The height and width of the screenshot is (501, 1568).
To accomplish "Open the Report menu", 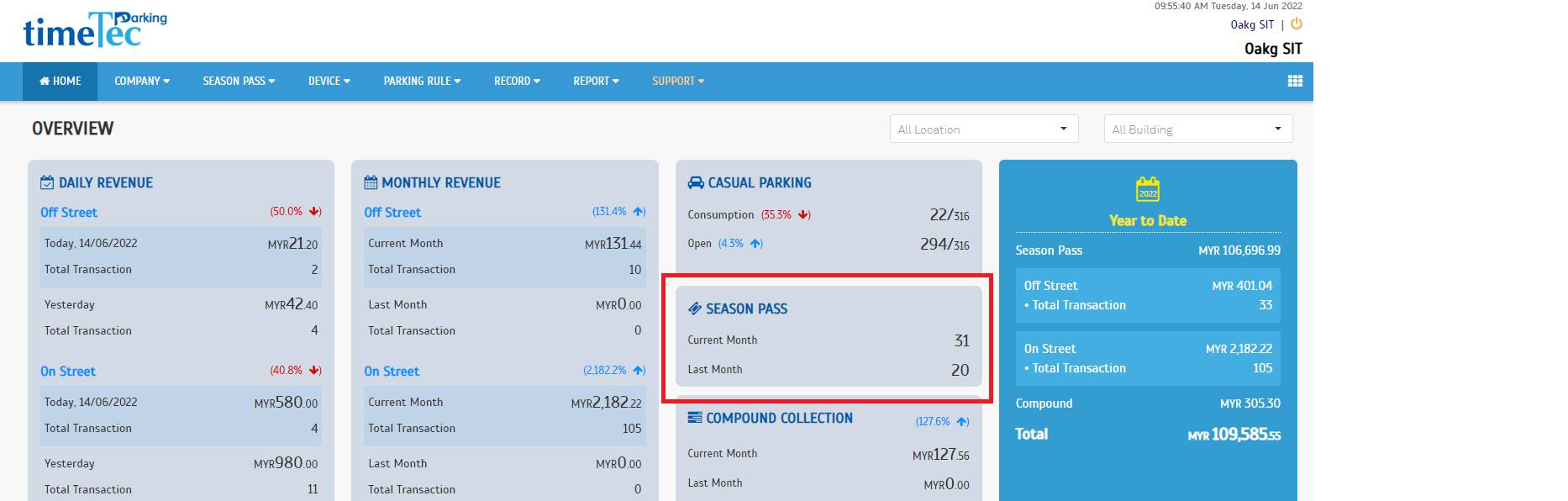I will click(x=596, y=82).
